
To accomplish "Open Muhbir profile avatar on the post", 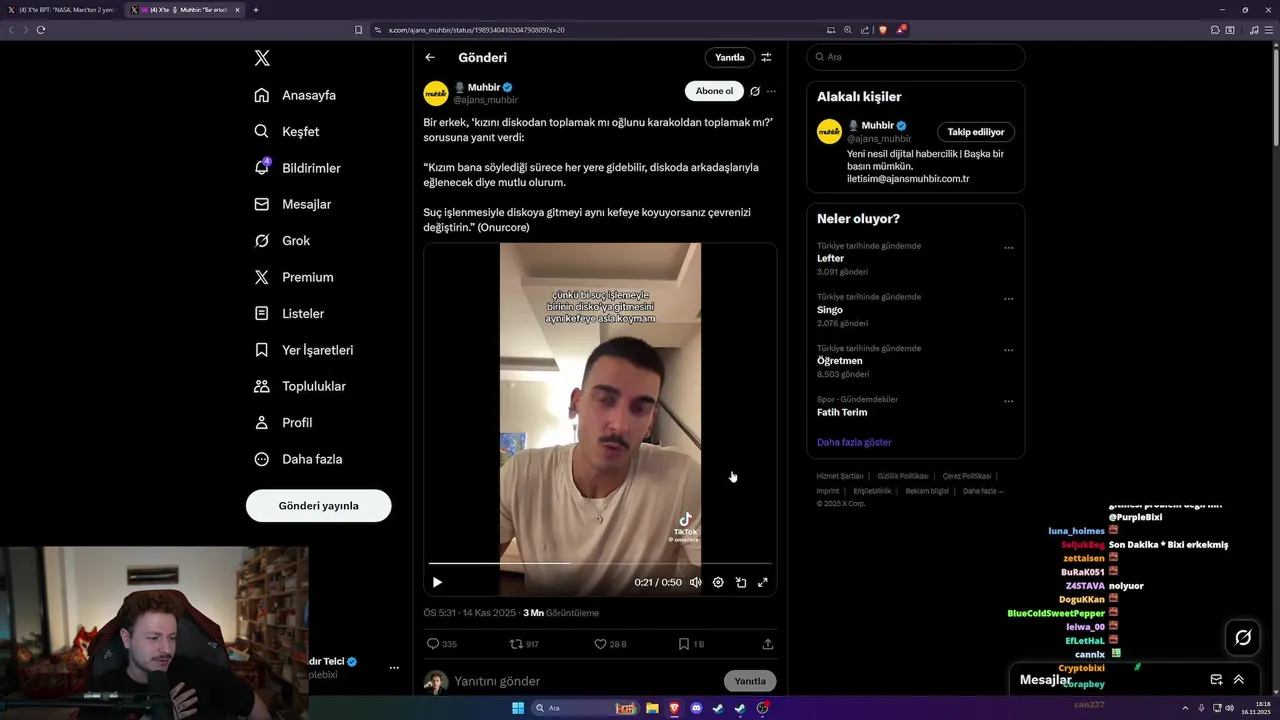I will 436,94.
